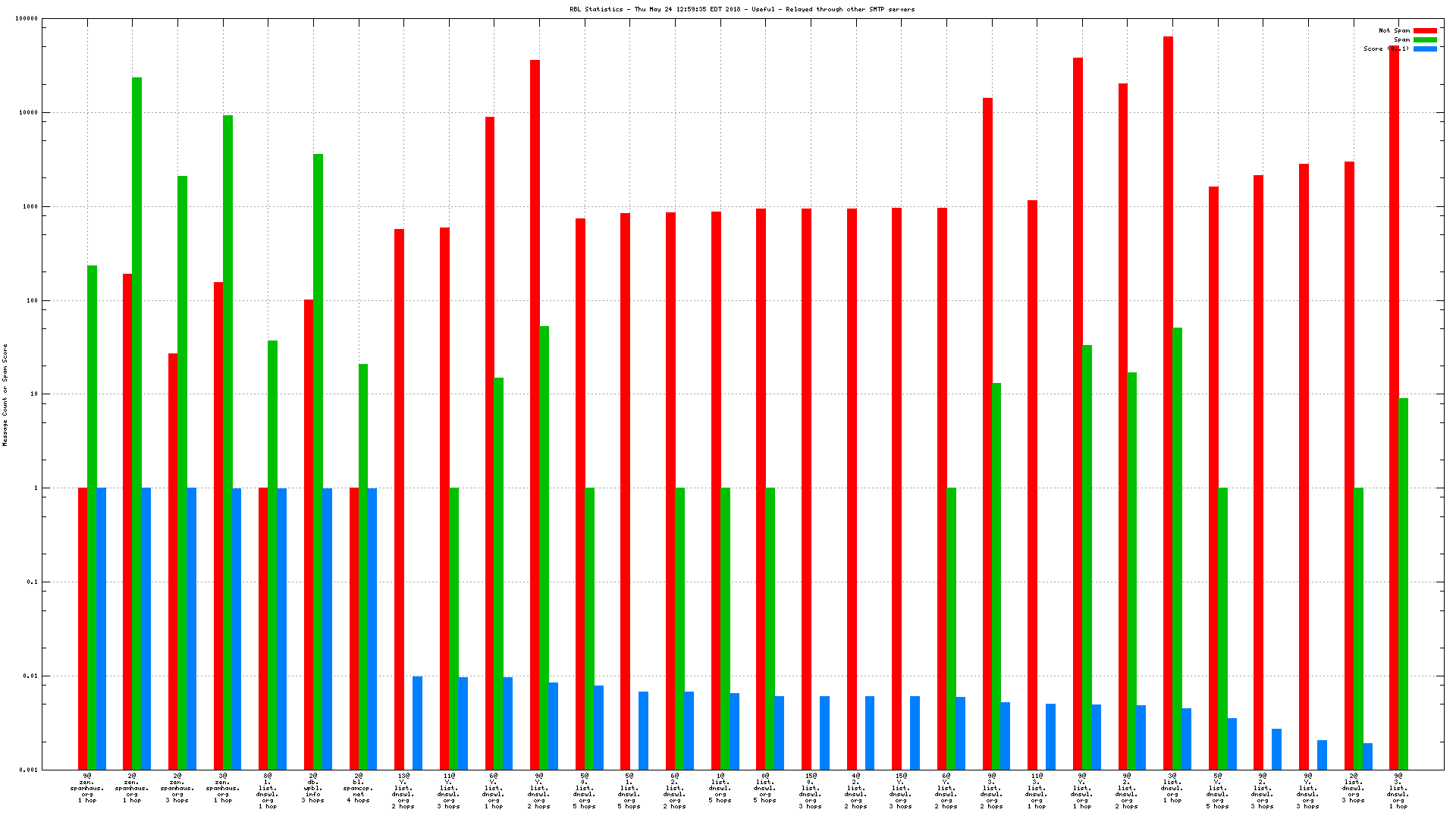Click the blue Score legend swatch

(1425, 49)
